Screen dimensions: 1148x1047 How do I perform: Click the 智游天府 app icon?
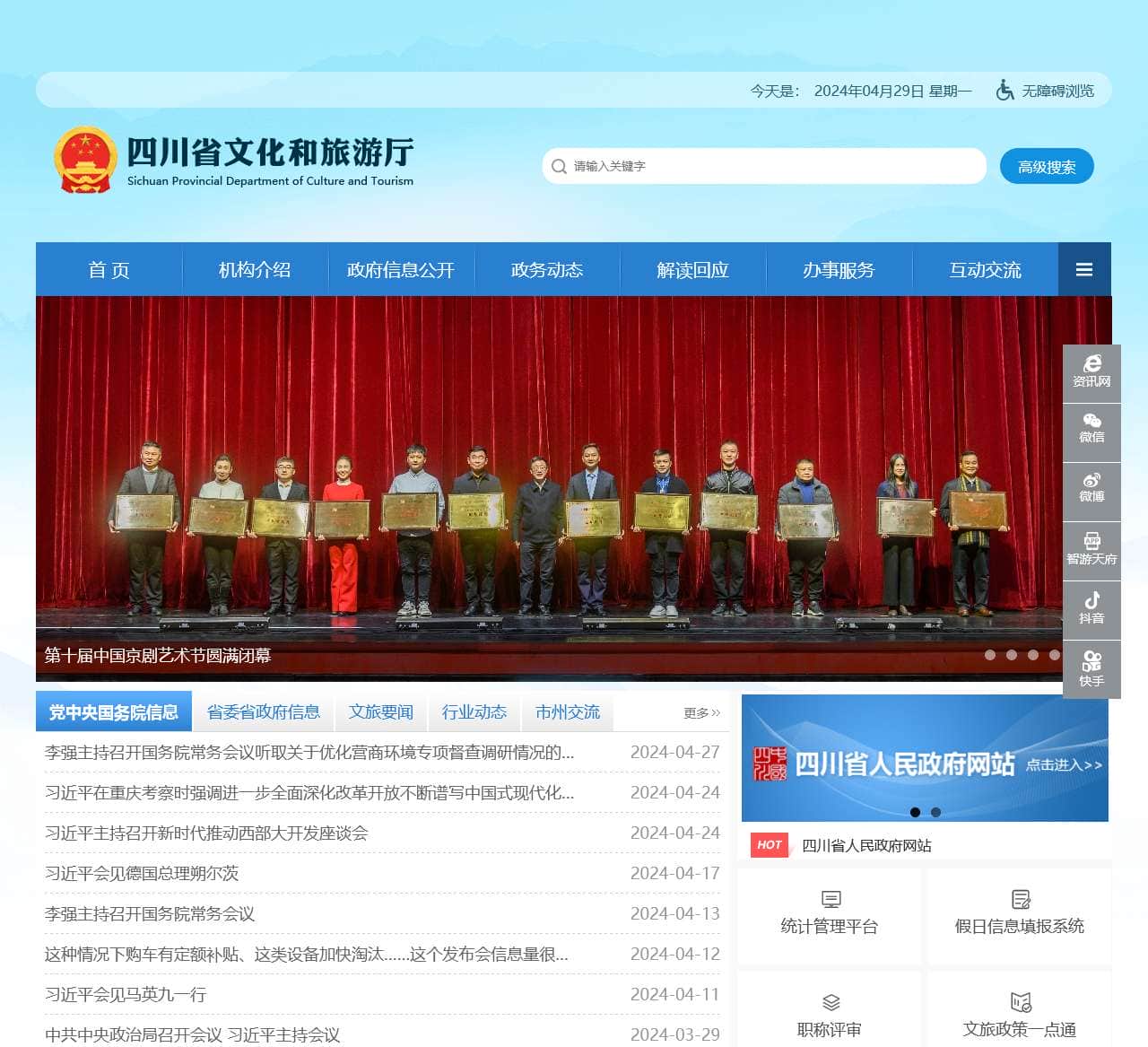tap(1091, 549)
